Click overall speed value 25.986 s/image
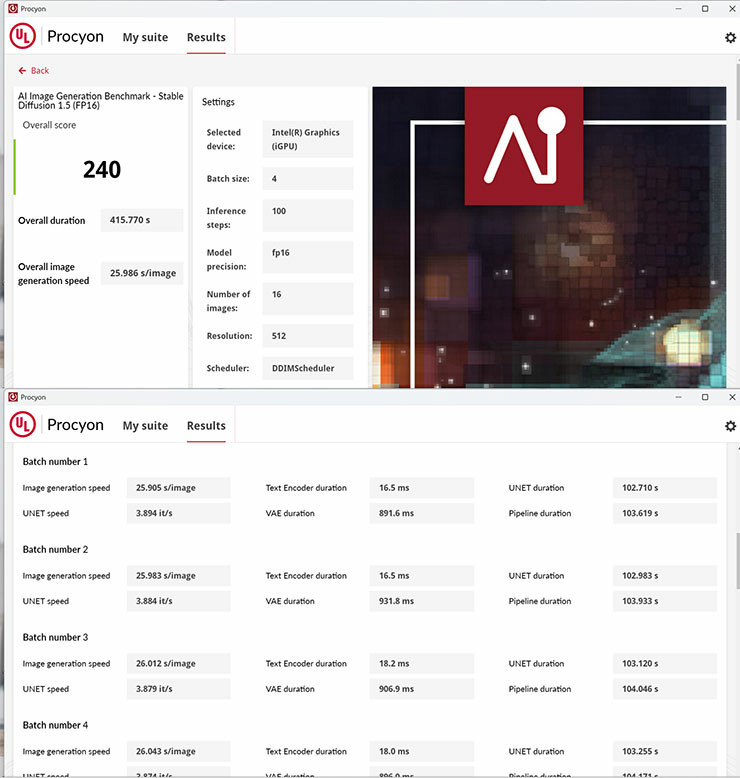Screen dimensions: 740x778 (x=142, y=273)
